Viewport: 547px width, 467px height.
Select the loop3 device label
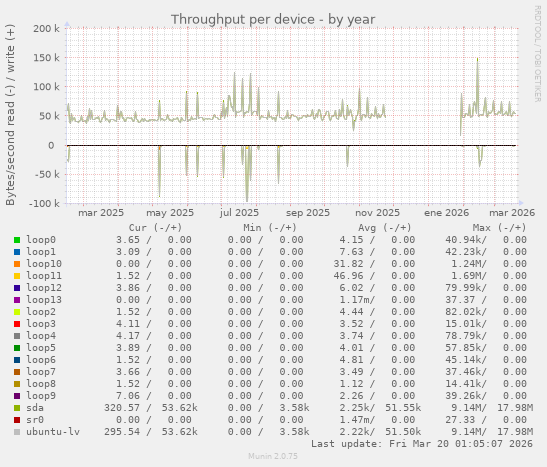(41, 324)
